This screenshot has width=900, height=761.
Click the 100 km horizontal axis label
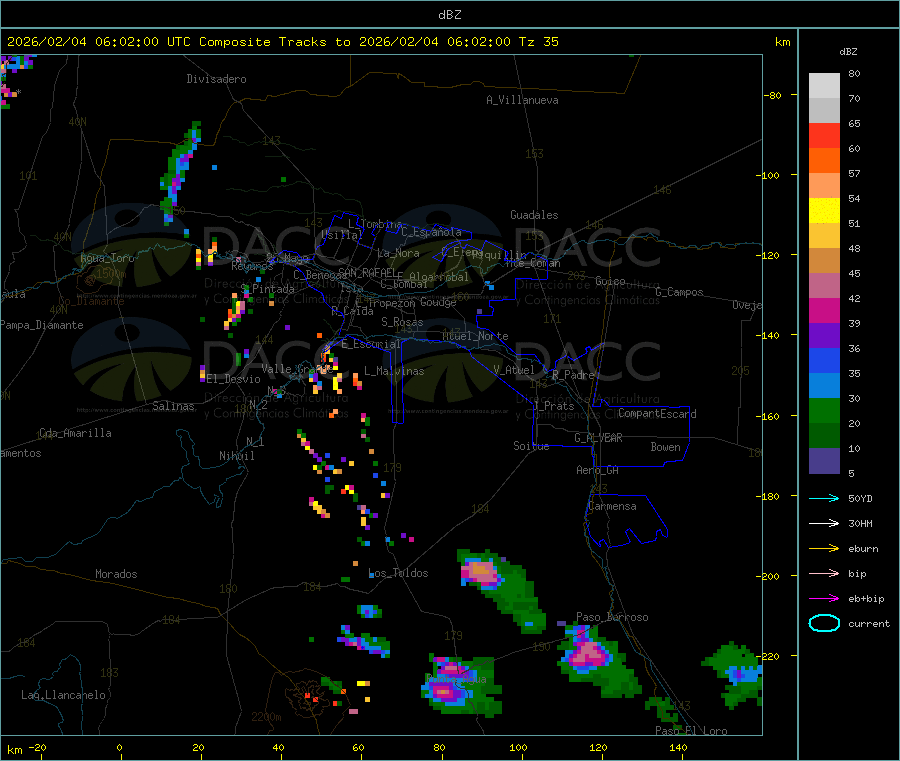[x=518, y=747]
